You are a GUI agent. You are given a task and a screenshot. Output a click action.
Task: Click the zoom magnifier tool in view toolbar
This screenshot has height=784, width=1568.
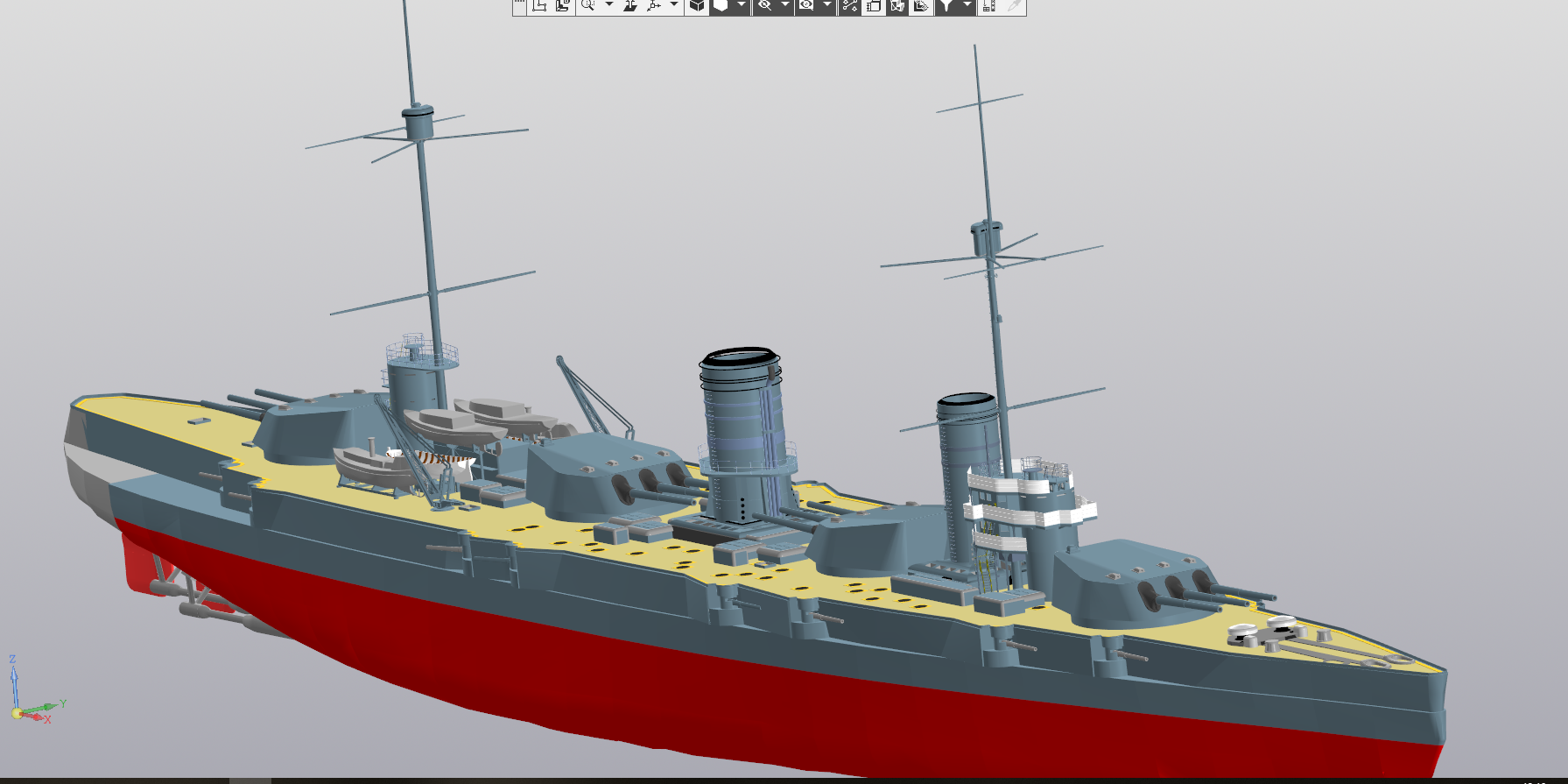[587, 5]
